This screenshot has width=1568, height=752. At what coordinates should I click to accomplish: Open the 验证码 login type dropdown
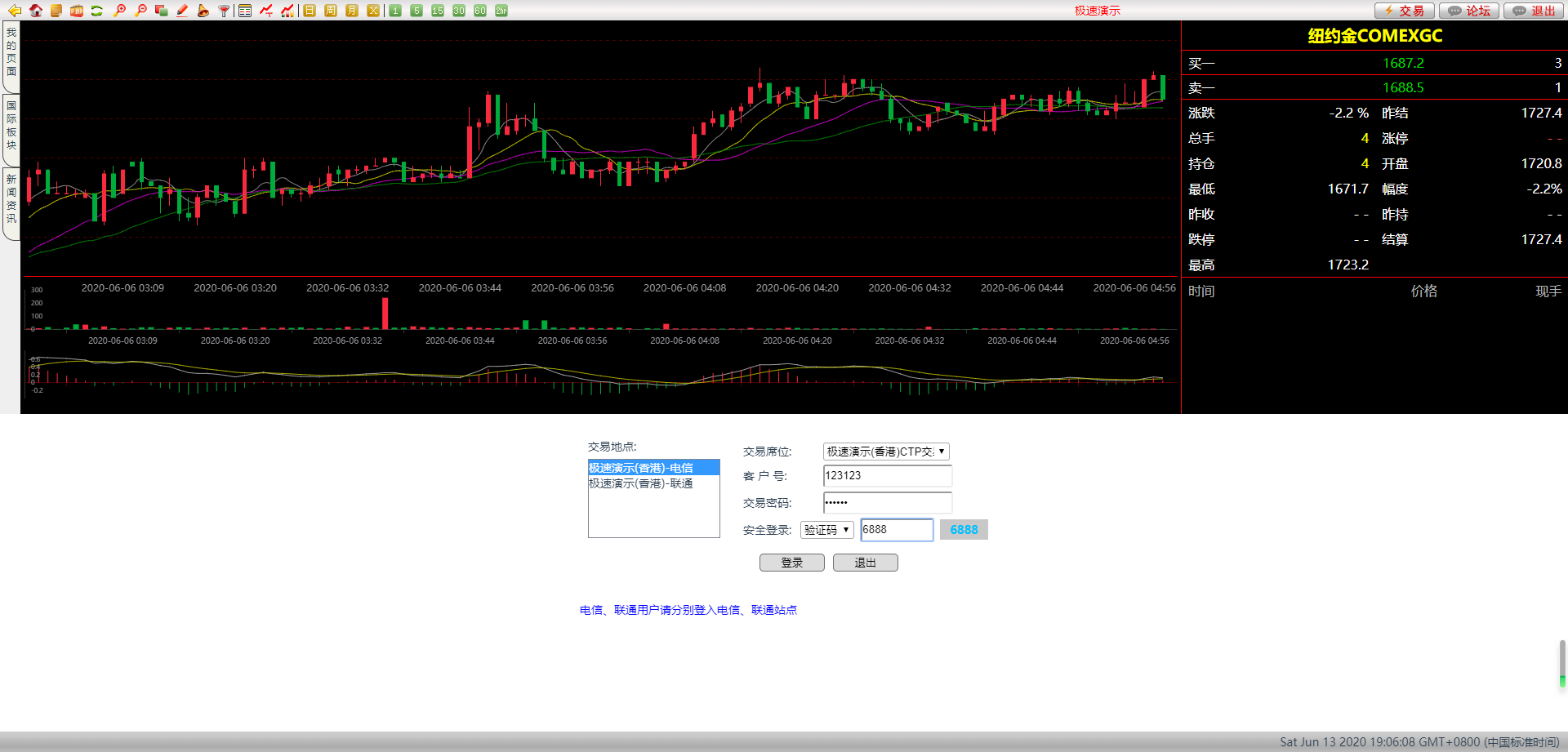(826, 530)
